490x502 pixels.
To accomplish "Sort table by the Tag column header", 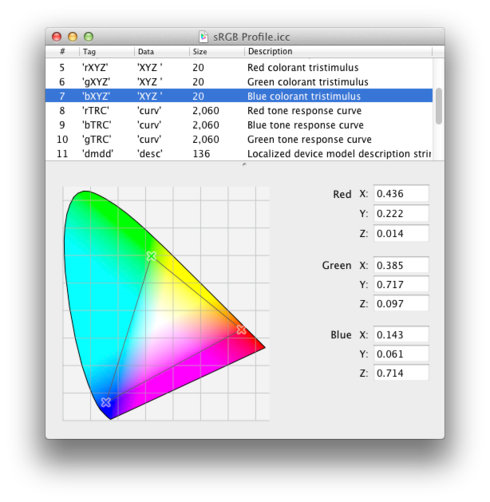I will [107, 51].
